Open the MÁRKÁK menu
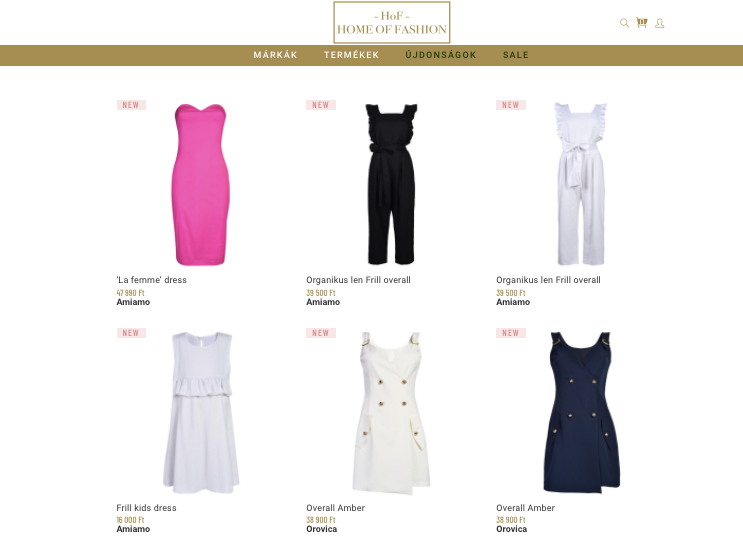 click(x=275, y=55)
